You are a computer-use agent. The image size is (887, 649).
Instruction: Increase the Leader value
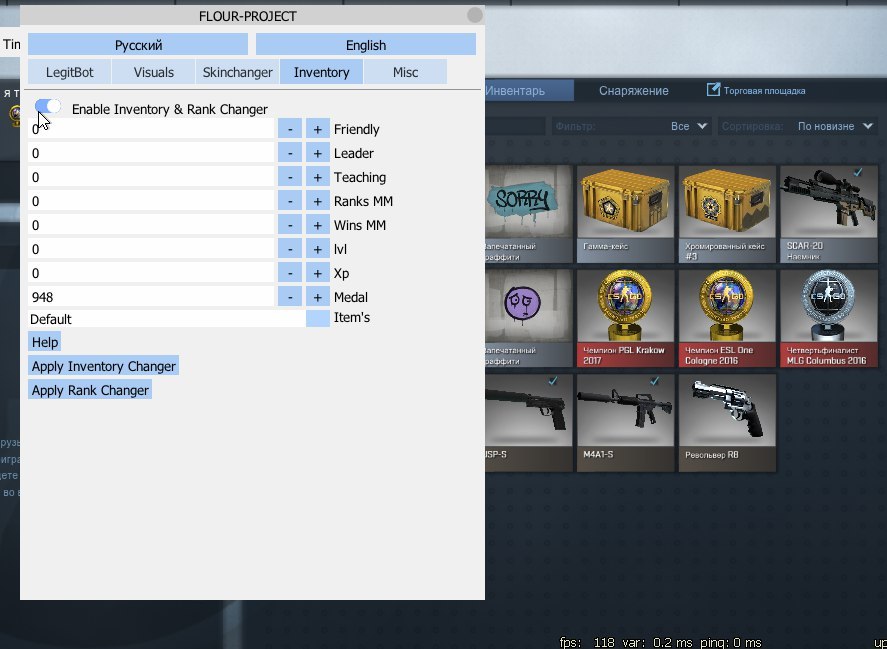pos(317,153)
